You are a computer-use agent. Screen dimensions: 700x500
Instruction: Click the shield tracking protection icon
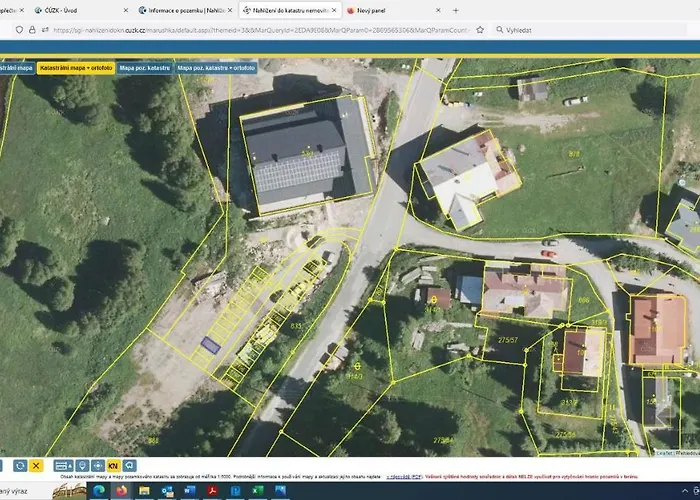(19, 30)
